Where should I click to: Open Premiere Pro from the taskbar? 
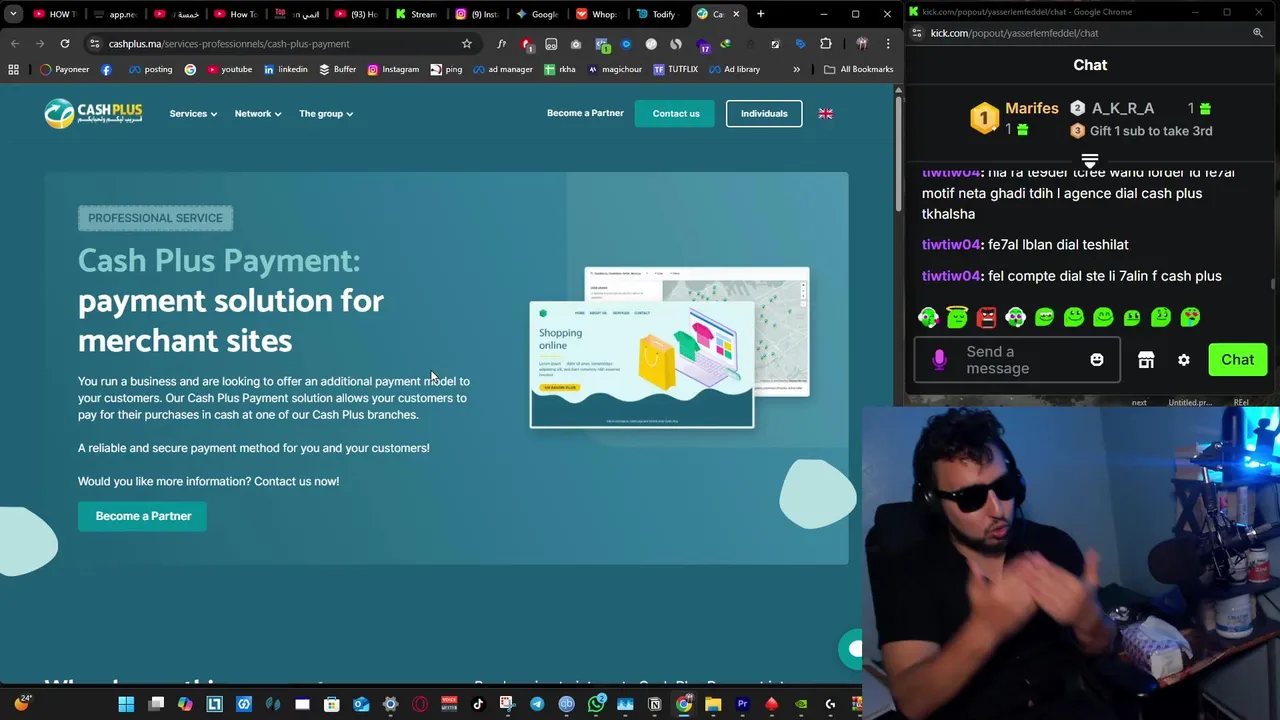(742, 705)
